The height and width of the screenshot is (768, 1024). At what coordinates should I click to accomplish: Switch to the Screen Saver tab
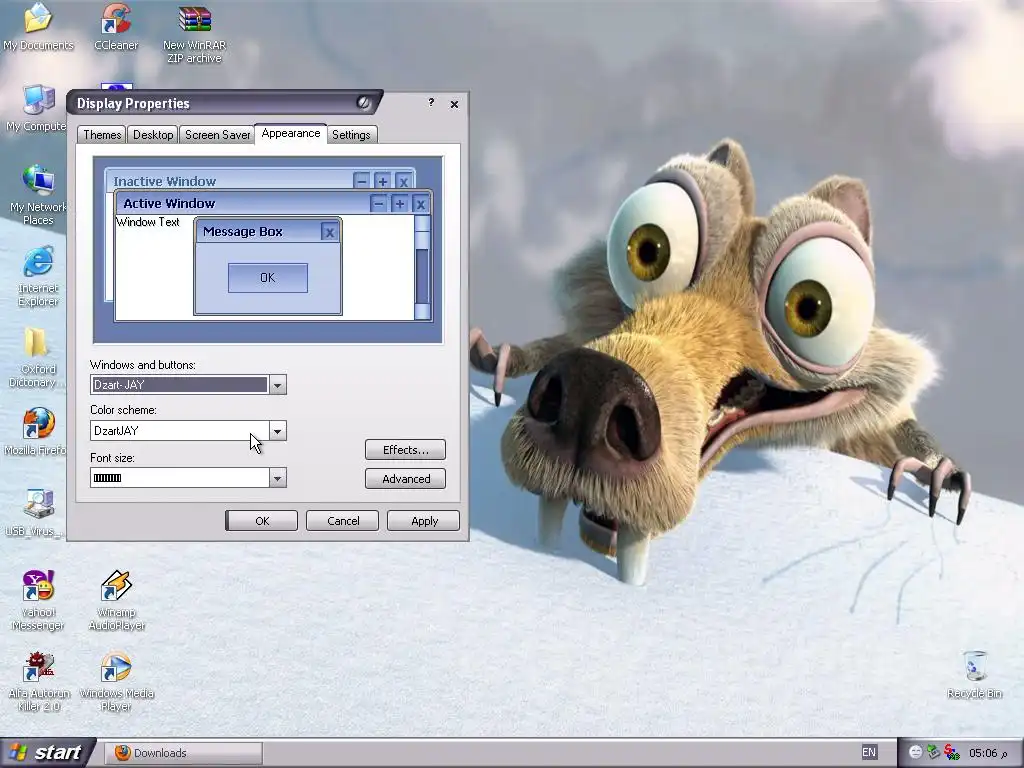click(x=217, y=135)
